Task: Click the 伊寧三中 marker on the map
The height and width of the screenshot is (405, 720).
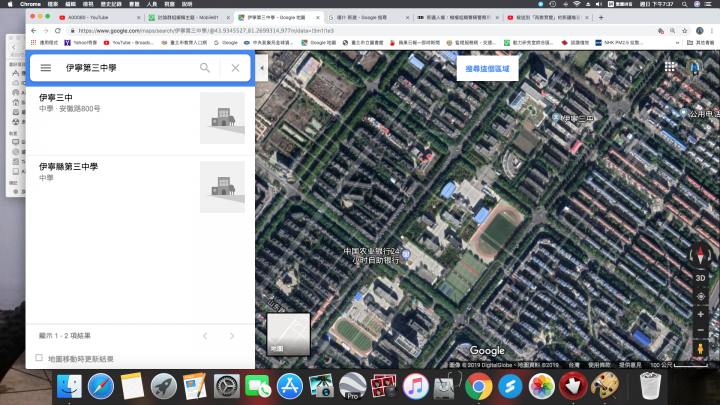Action: pyautogui.click(x=556, y=118)
